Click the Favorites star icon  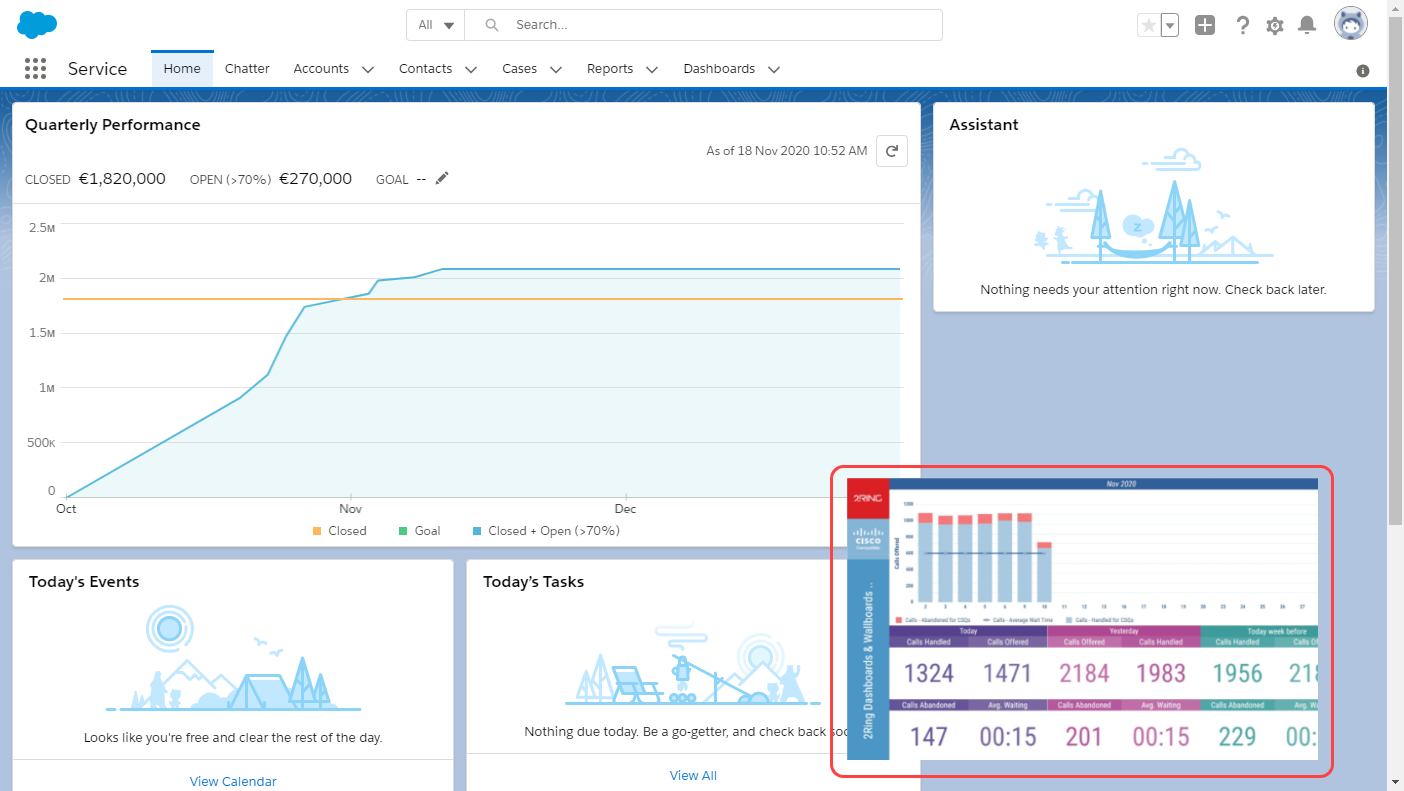pos(1148,26)
